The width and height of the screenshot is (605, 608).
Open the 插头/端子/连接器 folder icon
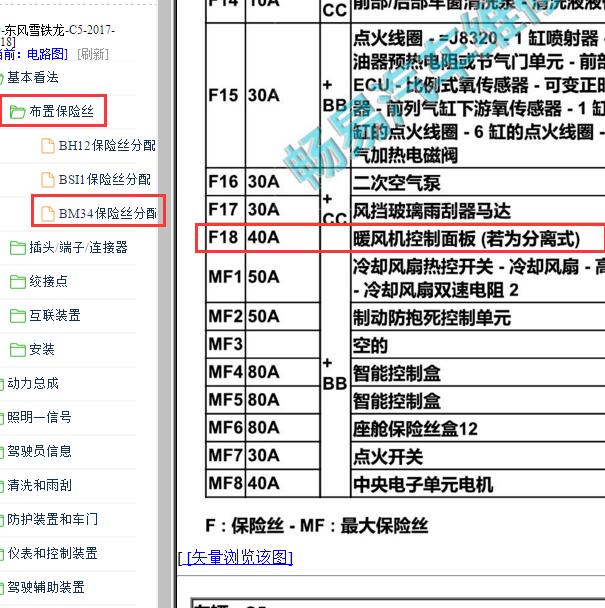click(x=17, y=248)
